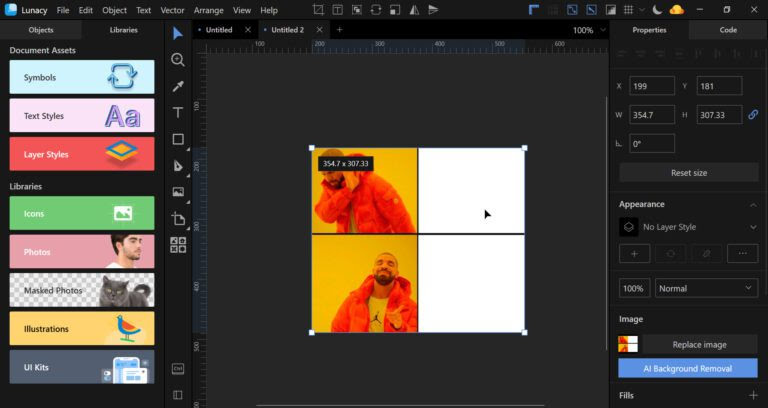Click the scale icon in top toolbar
Viewport: 768px width, 408px height.
(x=395, y=10)
